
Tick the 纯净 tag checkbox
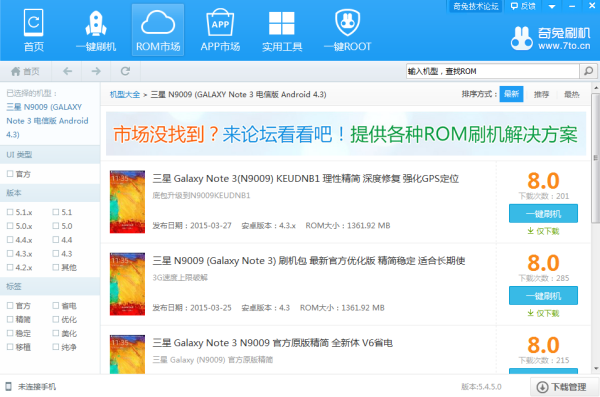56,347
